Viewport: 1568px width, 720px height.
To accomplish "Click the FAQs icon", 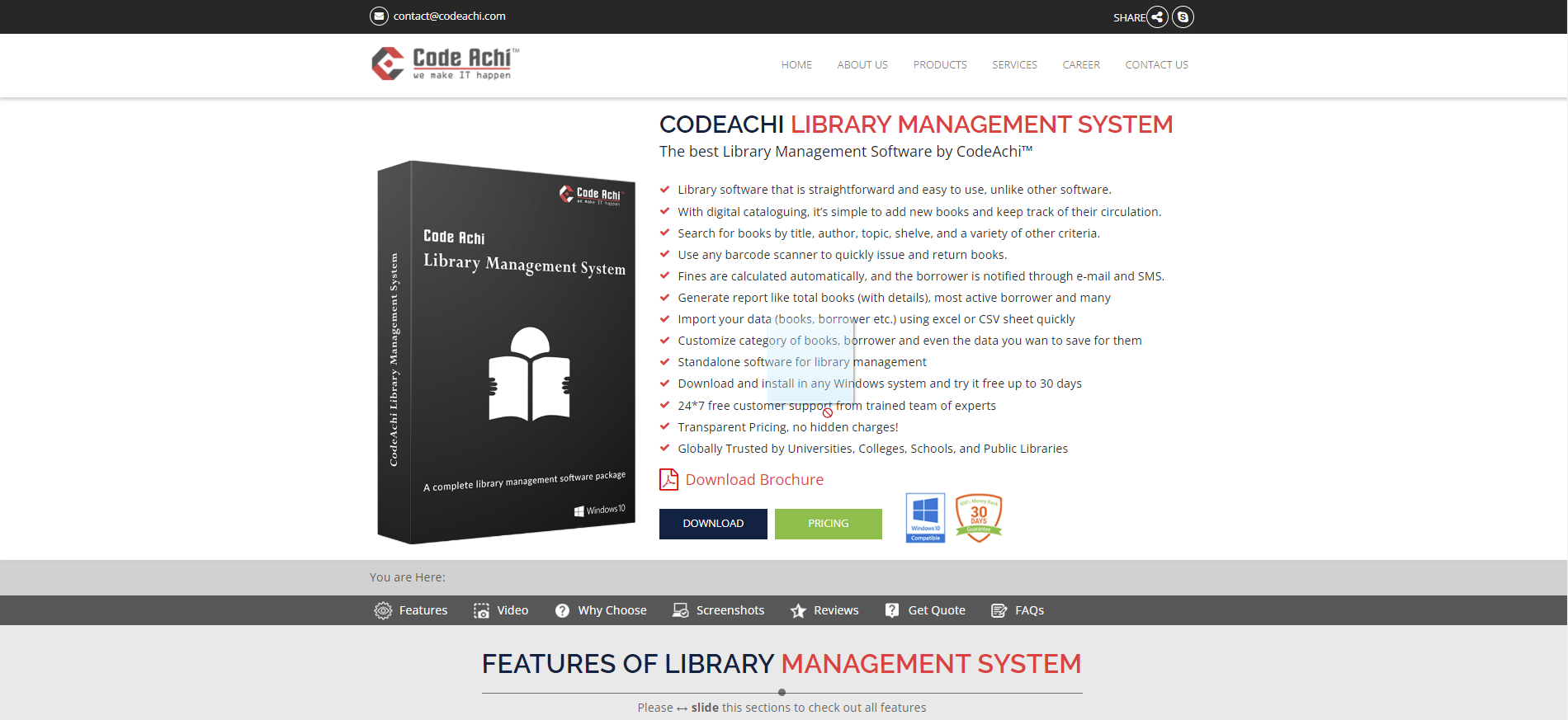I will click(x=999, y=610).
